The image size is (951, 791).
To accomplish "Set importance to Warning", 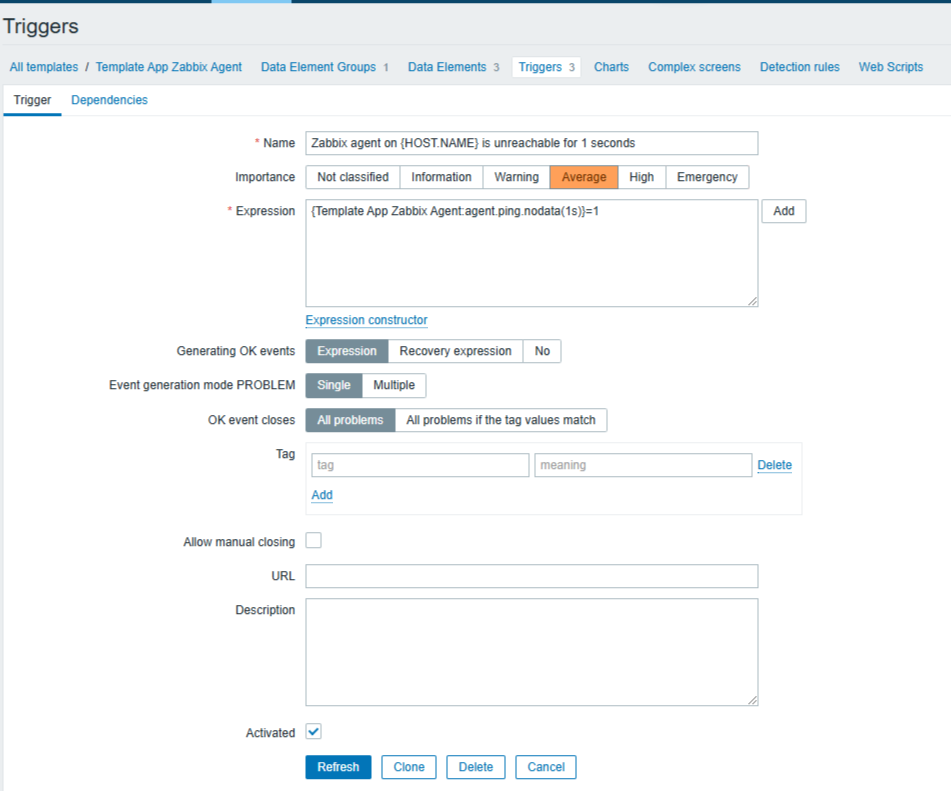I will click(516, 177).
